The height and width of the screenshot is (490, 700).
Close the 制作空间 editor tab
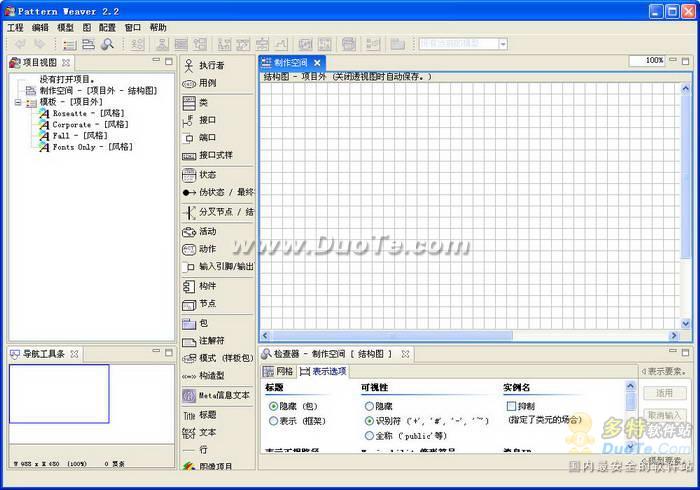(x=317, y=63)
